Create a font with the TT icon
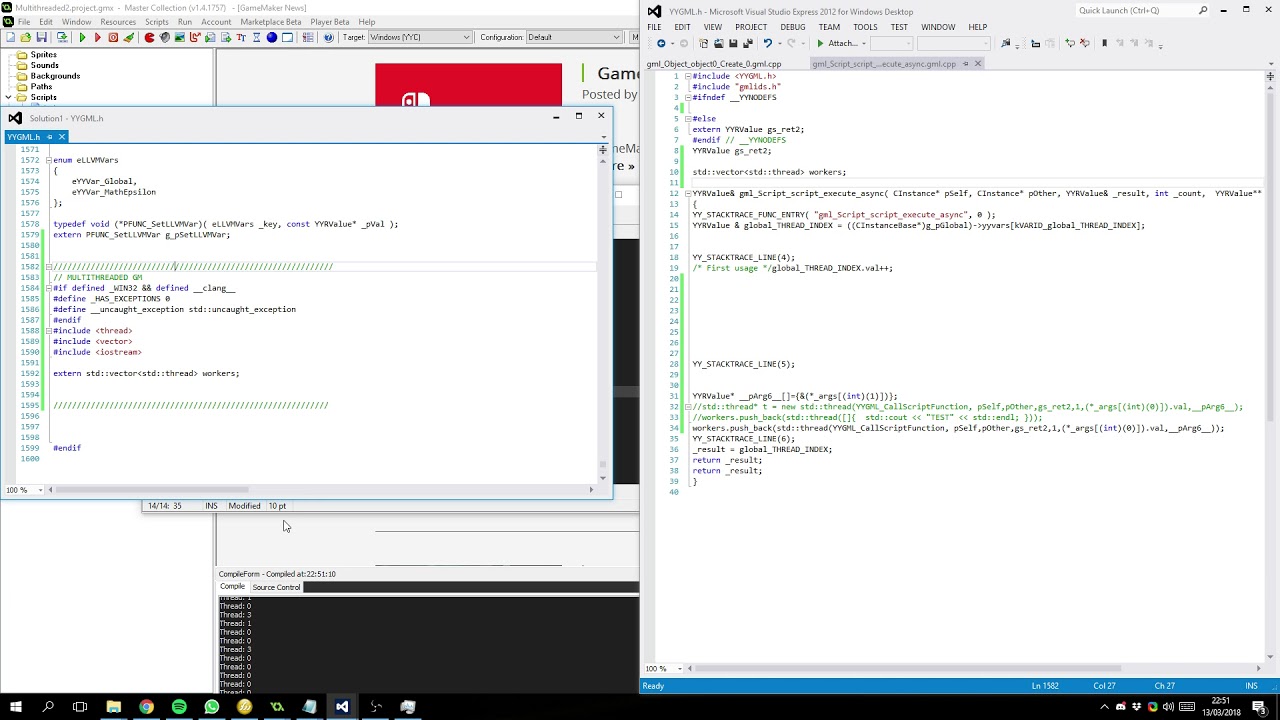 [x=241, y=37]
